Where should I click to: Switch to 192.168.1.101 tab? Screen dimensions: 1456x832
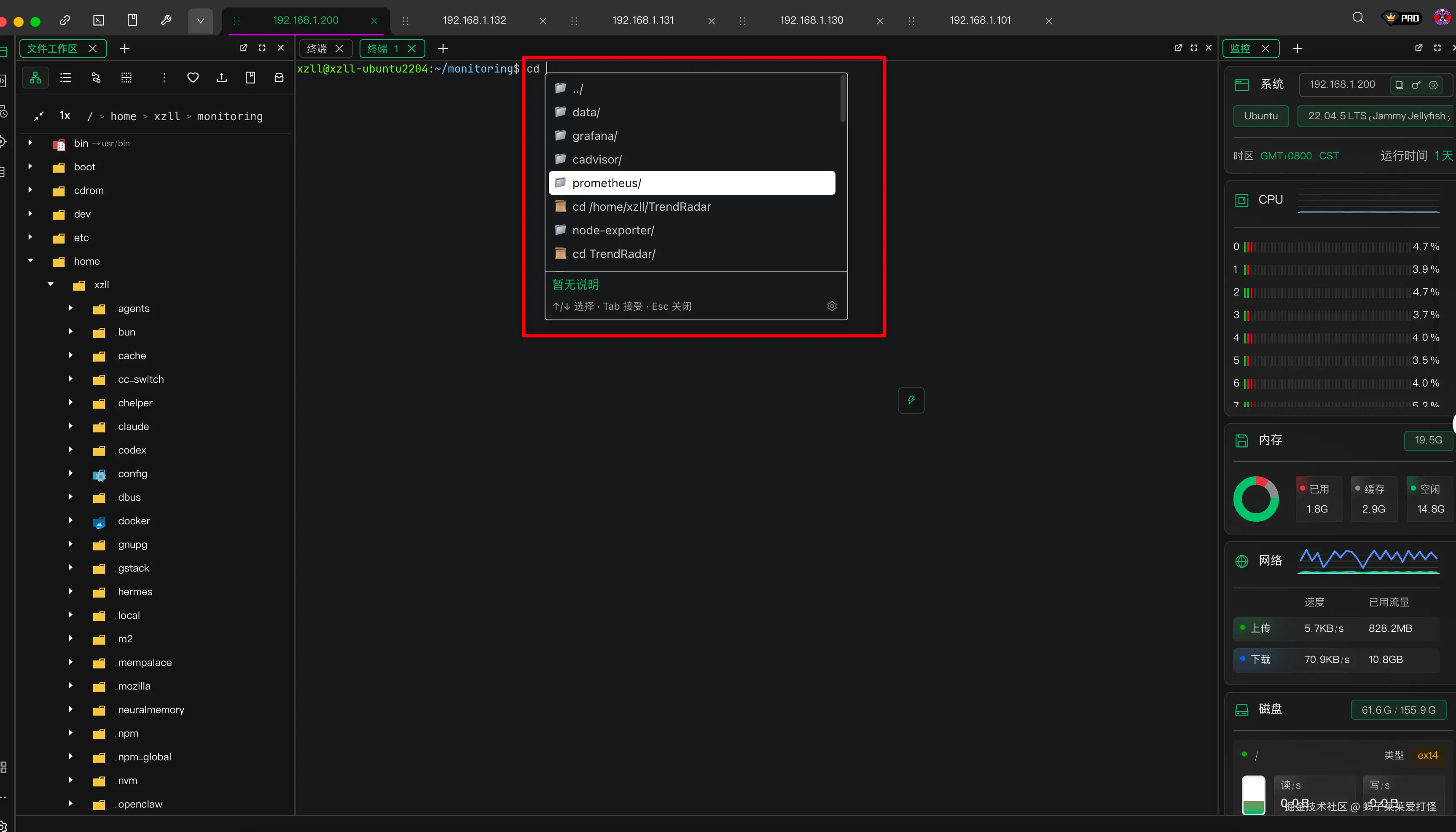980,21
